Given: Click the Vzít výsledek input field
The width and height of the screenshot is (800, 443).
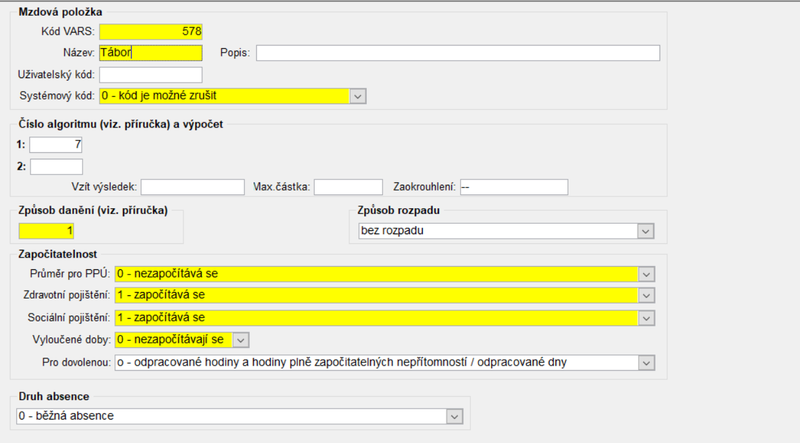Looking at the screenshot, I should 192,187.
